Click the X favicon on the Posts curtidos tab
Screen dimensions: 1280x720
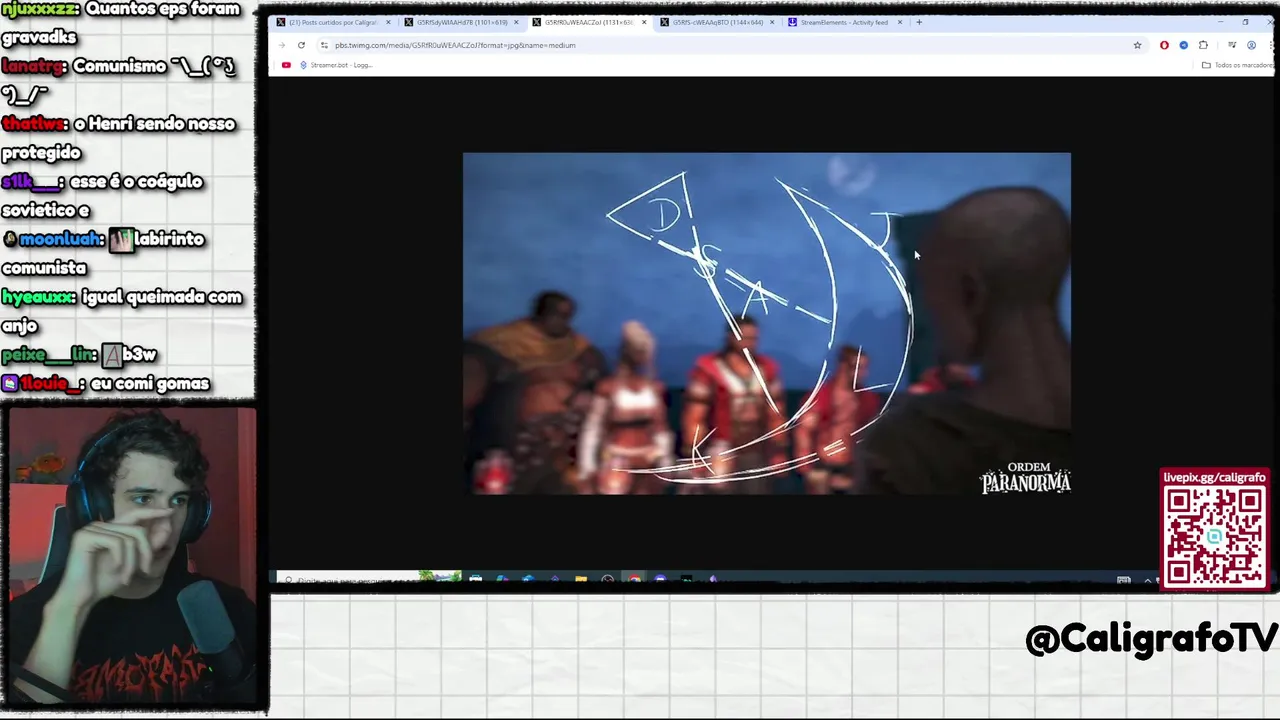click(x=281, y=22)
